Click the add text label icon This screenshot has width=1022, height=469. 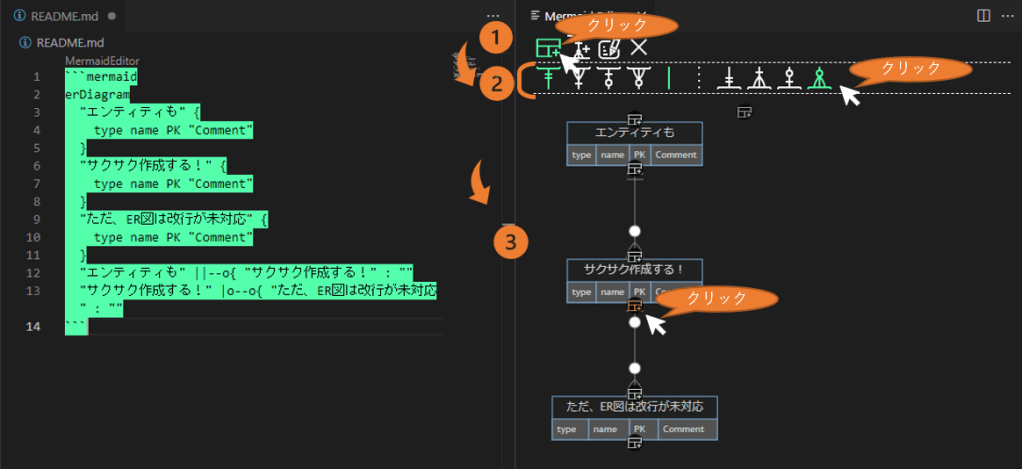click(x=579, y=47)
